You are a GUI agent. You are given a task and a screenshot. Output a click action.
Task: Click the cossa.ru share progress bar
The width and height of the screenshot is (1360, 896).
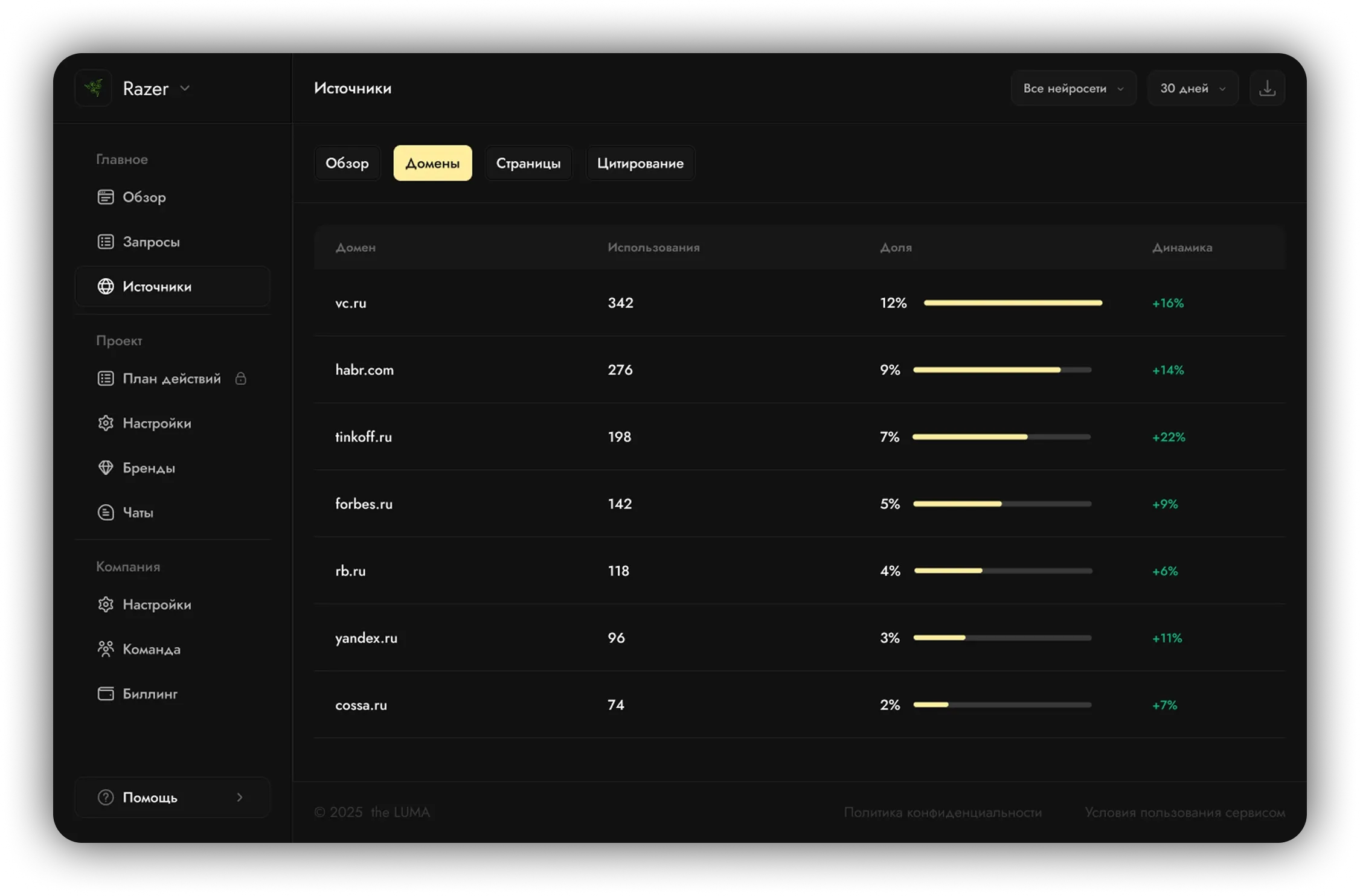click(x=1002, y=705)
